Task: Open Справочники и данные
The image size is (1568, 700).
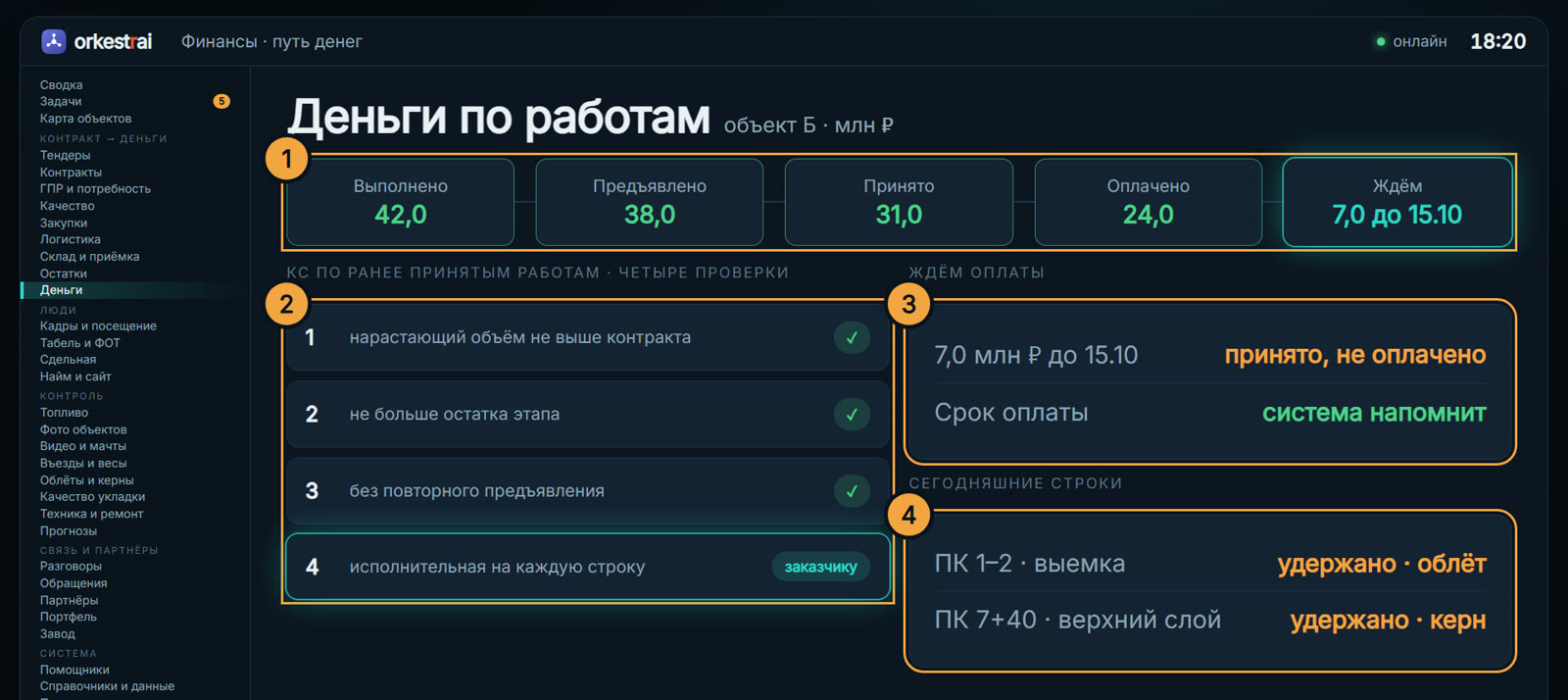Action: [107, 686]
